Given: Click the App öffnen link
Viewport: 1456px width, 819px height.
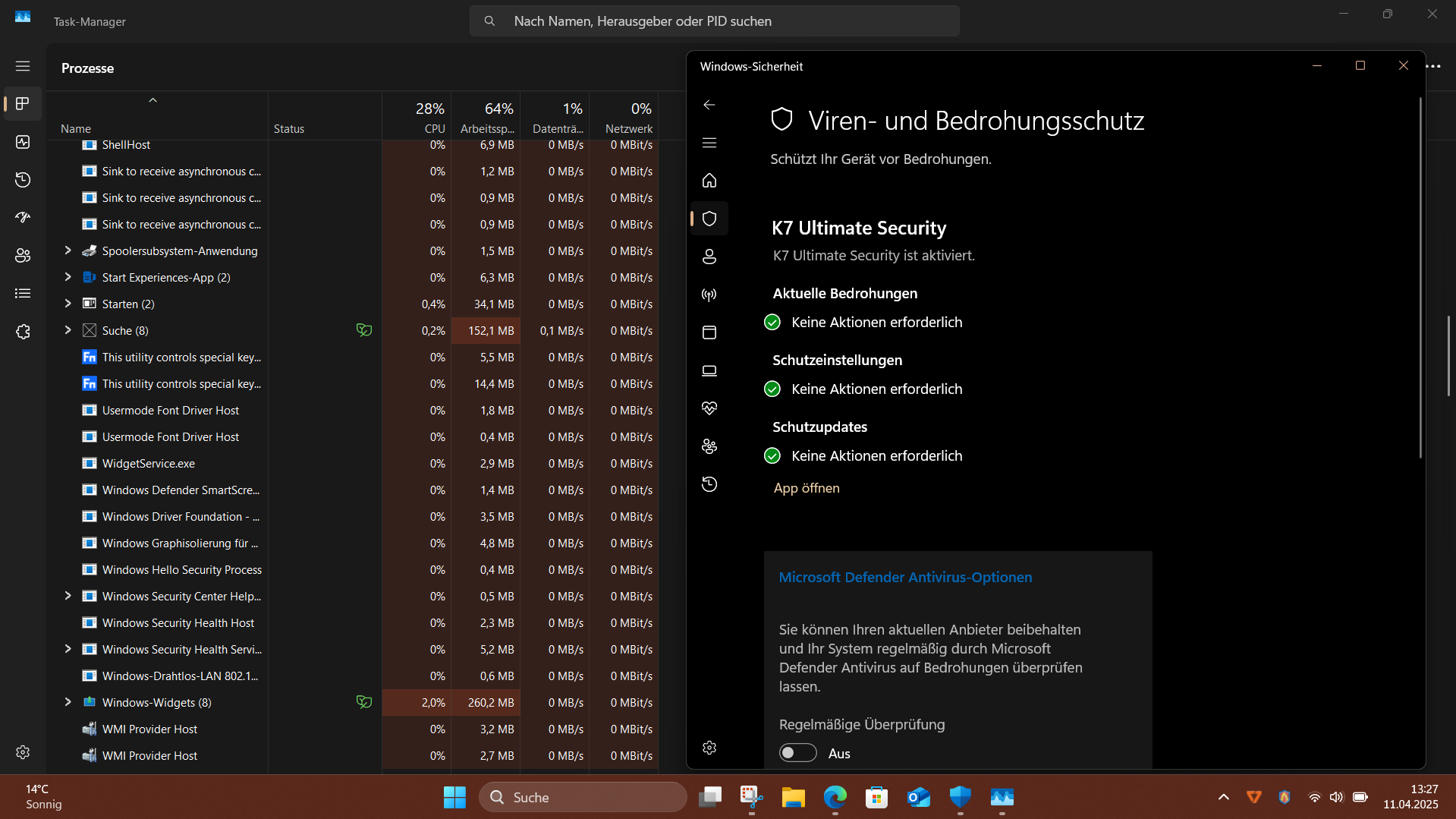Looking at the screenshot, I should [x=807, y=488].
